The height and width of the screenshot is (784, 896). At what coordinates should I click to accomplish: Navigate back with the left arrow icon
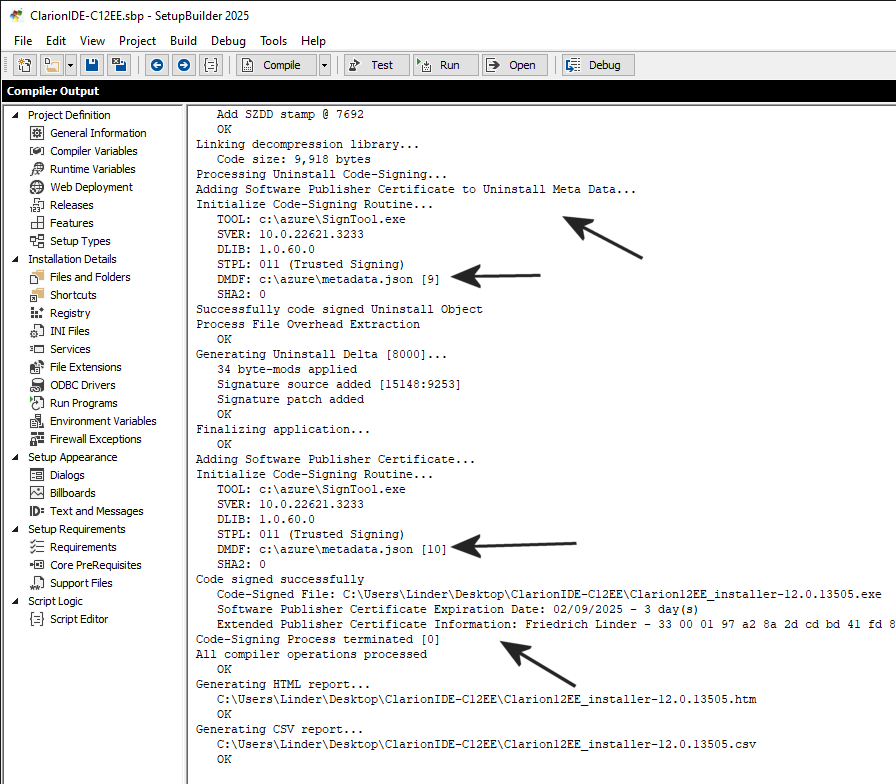156,65
